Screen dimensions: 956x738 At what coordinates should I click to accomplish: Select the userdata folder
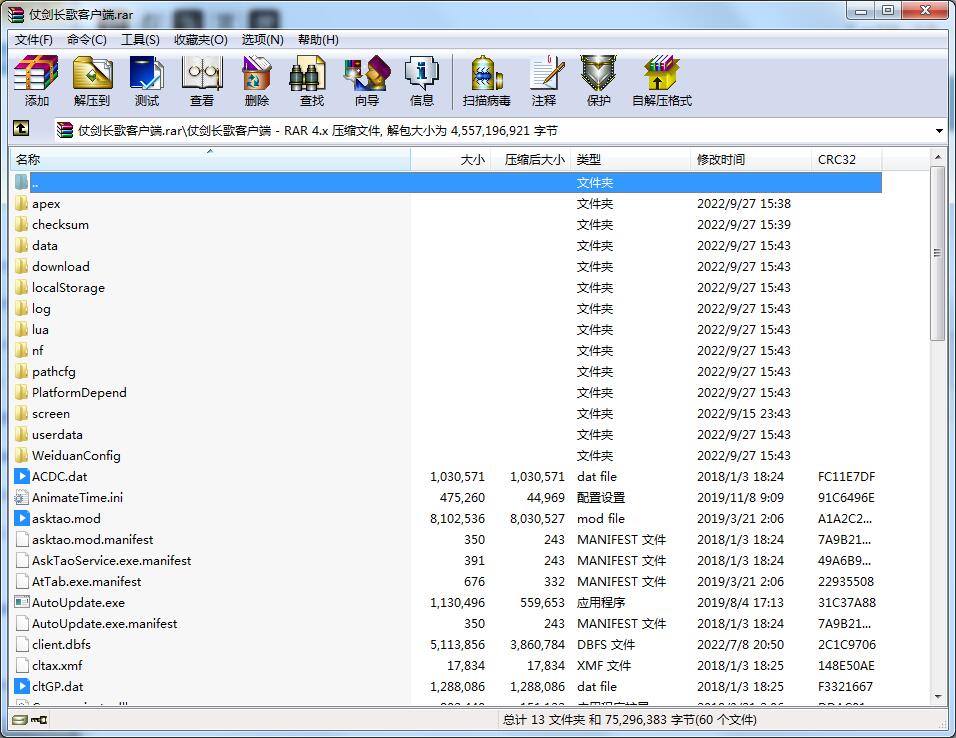pyautogui.click(x=447, y=434)
